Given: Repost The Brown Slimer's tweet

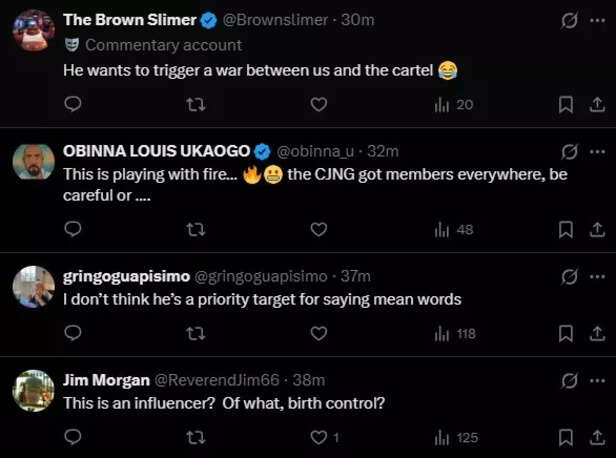Looking at the screenshot, I should click(x=195, y=104).
